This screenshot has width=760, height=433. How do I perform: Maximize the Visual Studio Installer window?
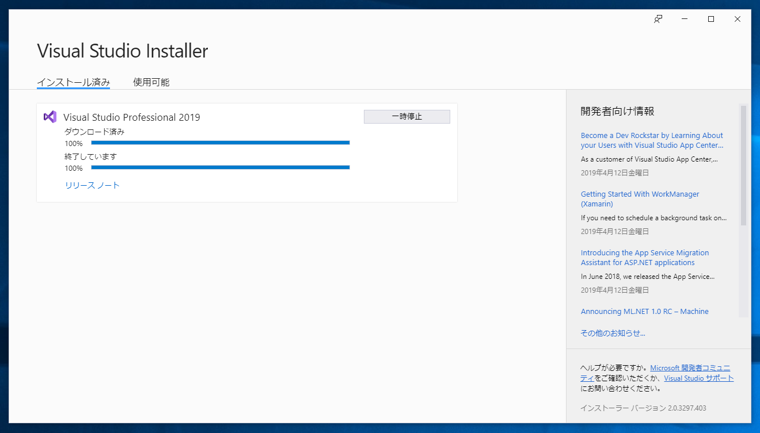pos(711,19)
